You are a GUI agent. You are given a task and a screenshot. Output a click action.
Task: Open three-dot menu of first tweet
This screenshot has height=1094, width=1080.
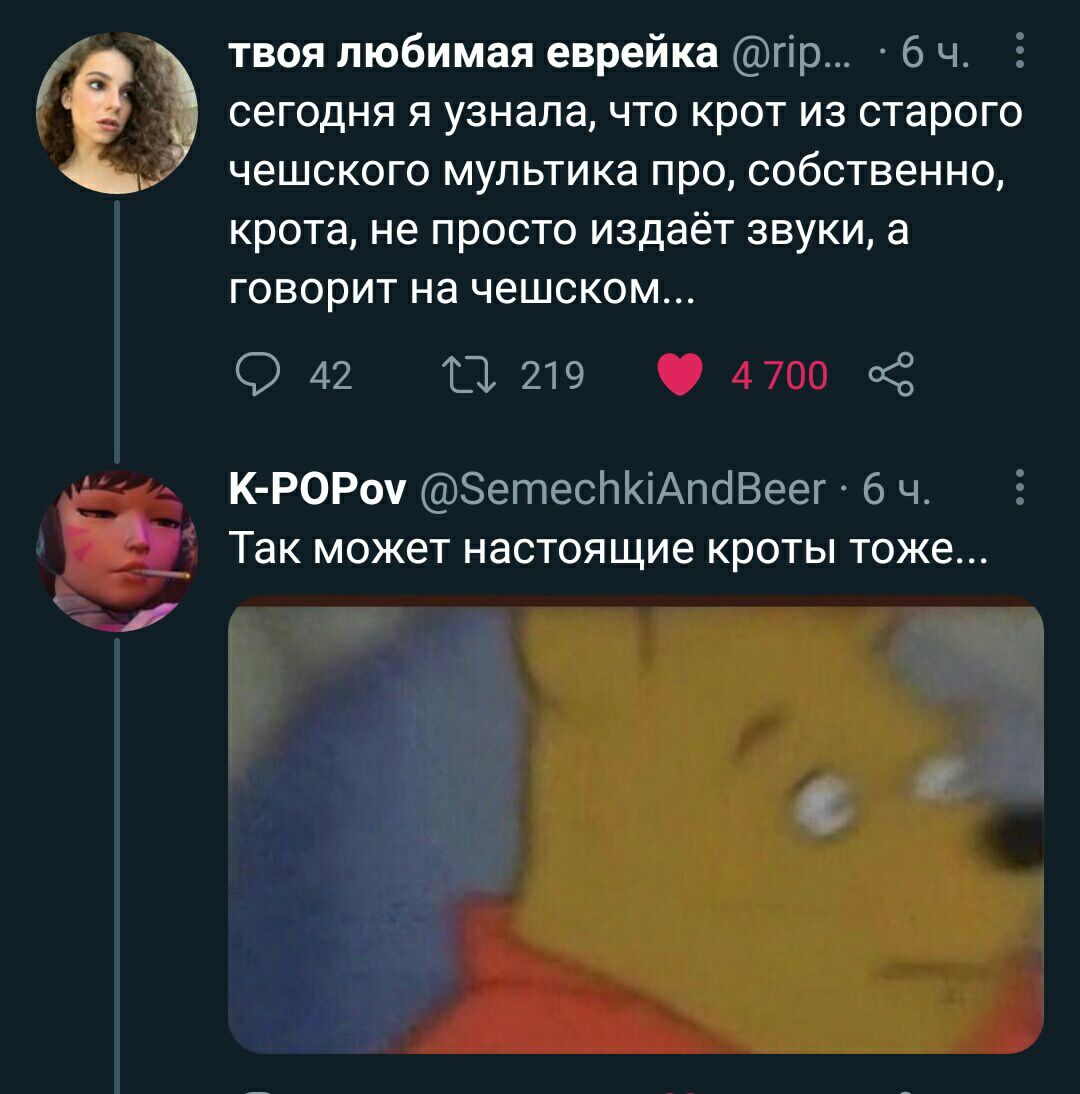pos(1019,50)
